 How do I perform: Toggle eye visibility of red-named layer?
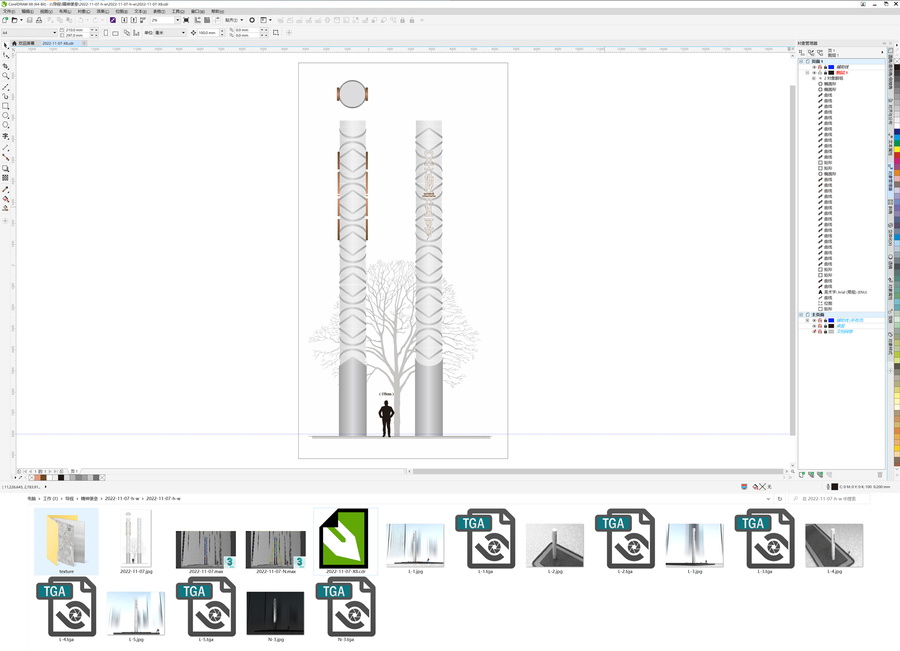tap(814, 73)
